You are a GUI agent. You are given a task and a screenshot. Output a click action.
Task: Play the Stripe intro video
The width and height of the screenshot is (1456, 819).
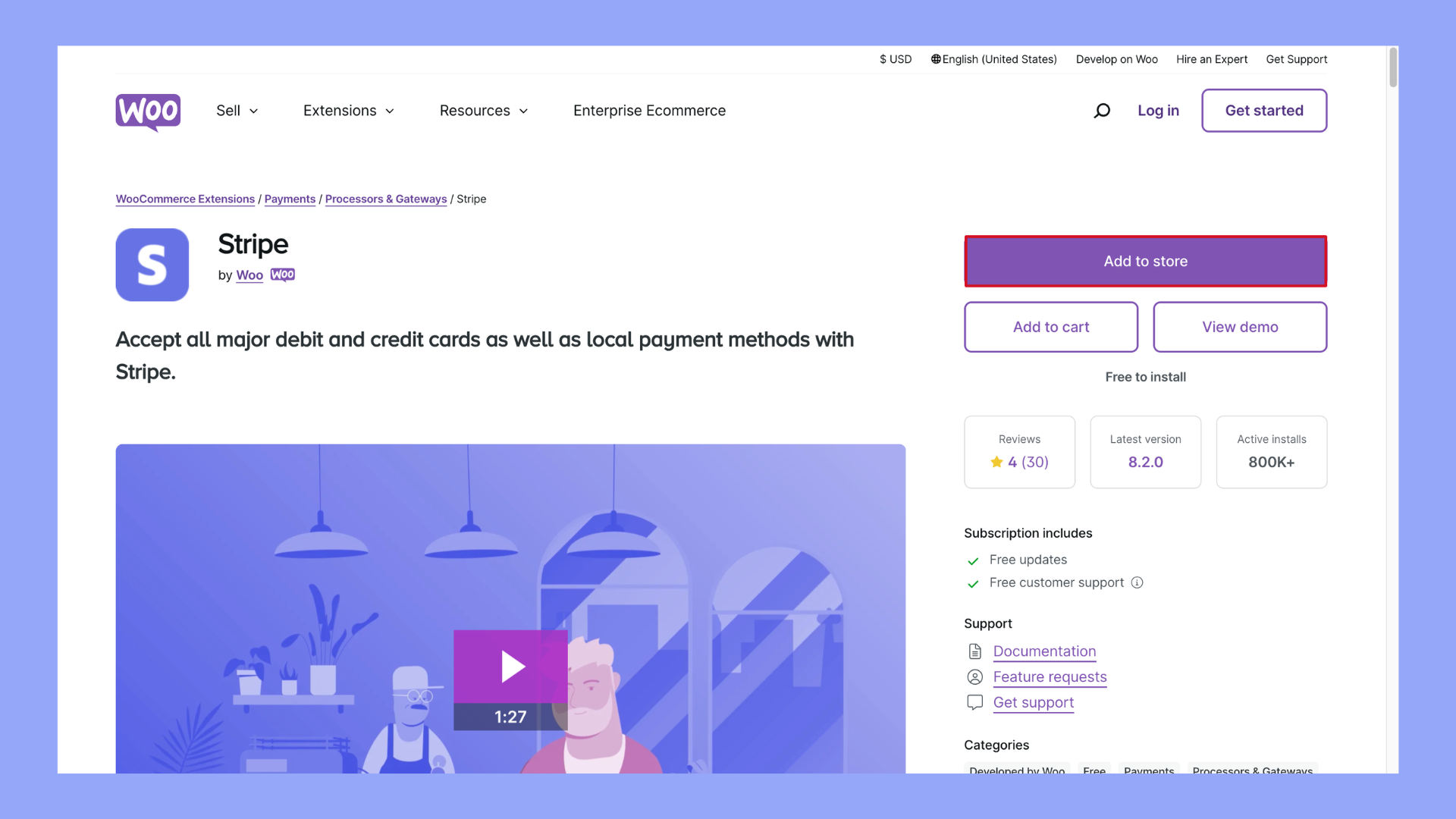point(511,667)
